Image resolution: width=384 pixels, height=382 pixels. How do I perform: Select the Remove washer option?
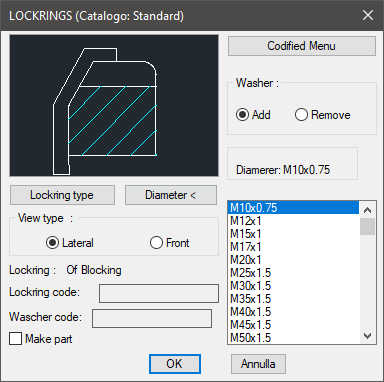point(323,115)
